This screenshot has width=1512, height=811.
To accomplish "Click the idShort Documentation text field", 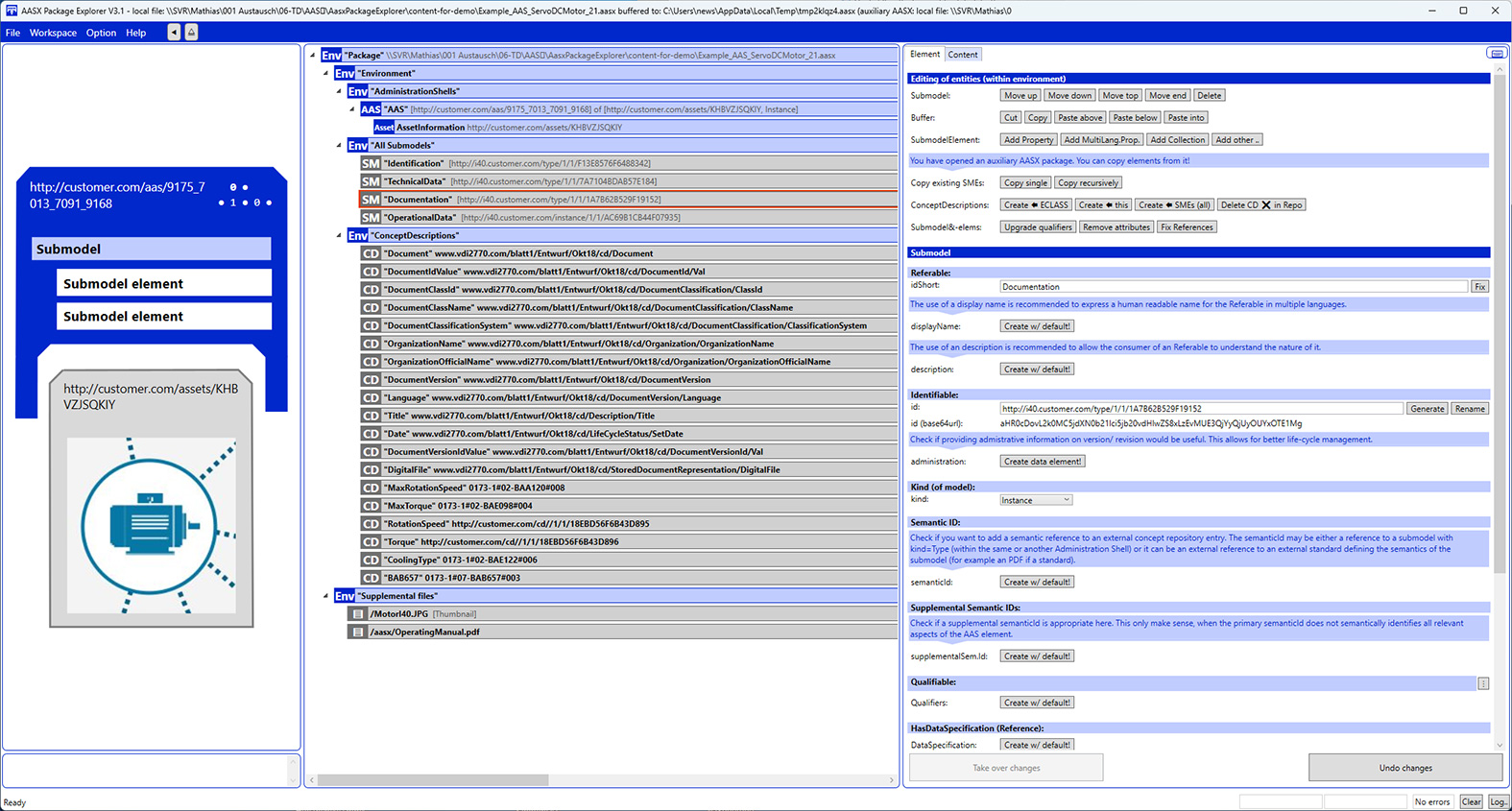I will [x=1234, y=287].
